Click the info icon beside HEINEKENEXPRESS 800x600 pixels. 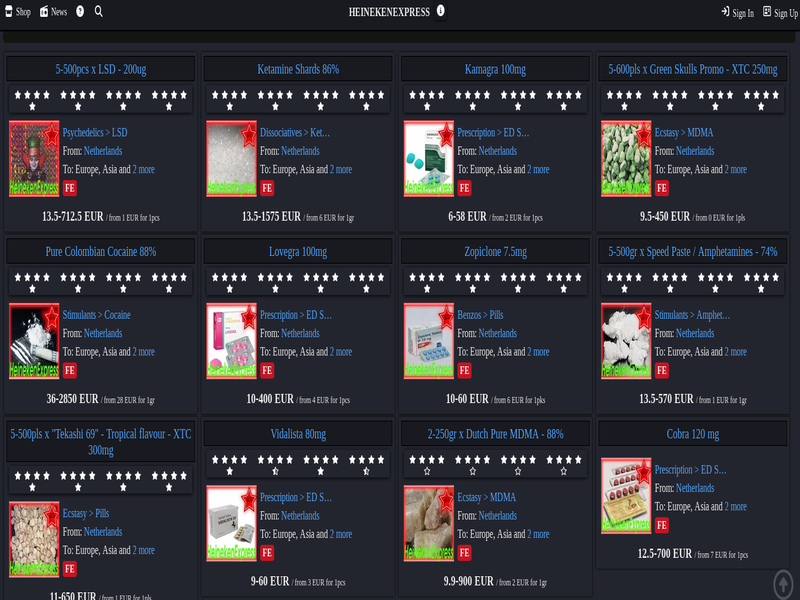[440, 11]
